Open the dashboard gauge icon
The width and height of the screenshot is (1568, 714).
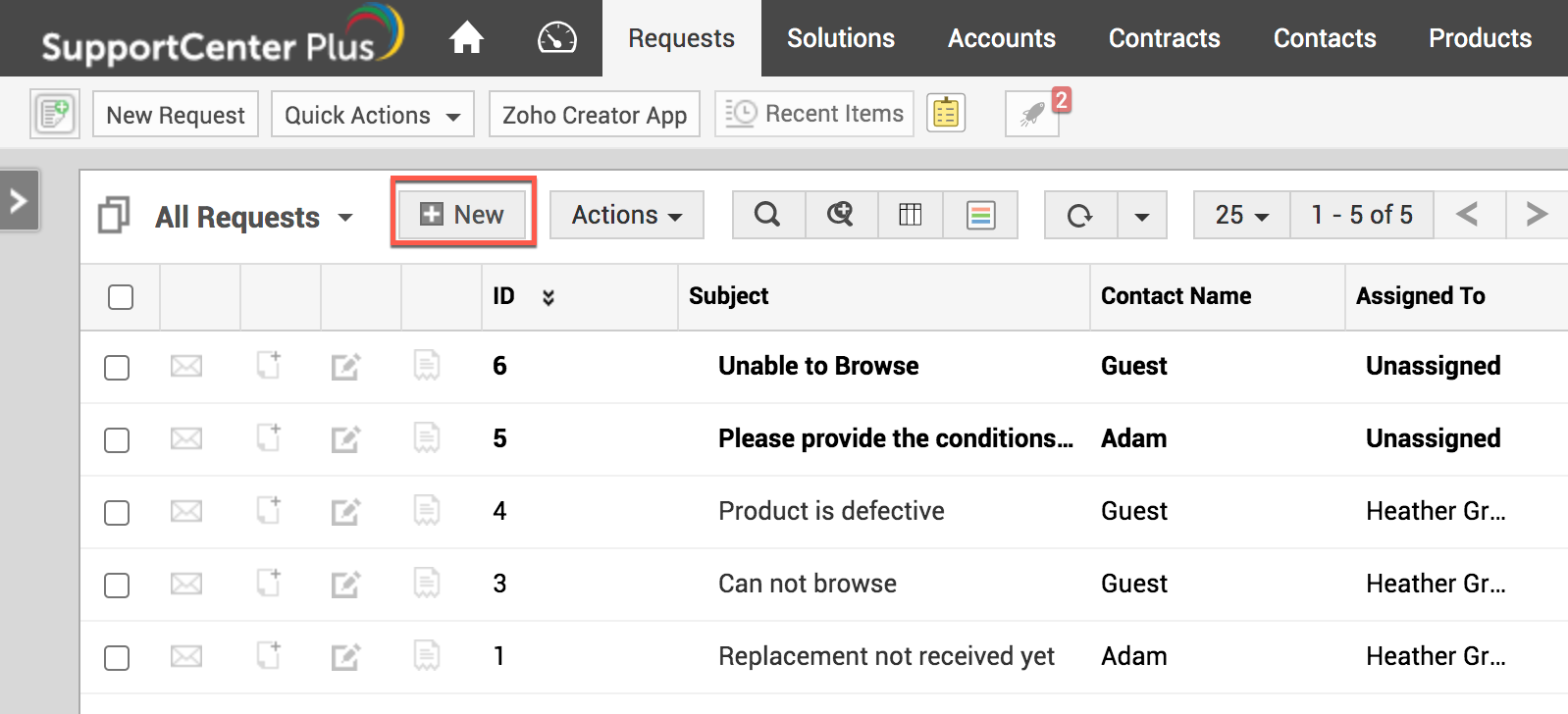pos(556,38)
